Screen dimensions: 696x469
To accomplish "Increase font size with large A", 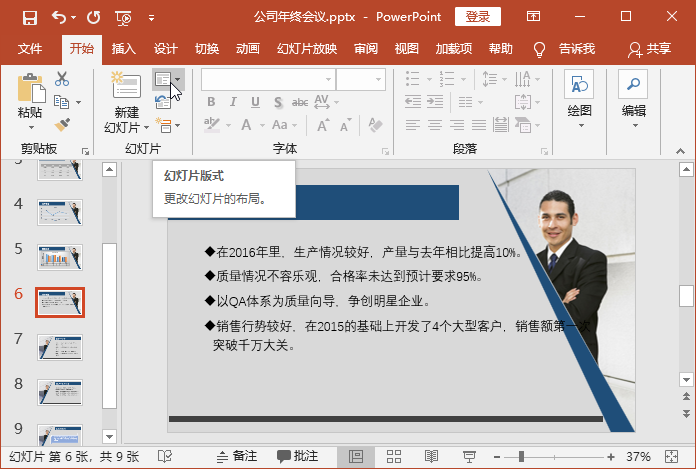I will 323,126.
